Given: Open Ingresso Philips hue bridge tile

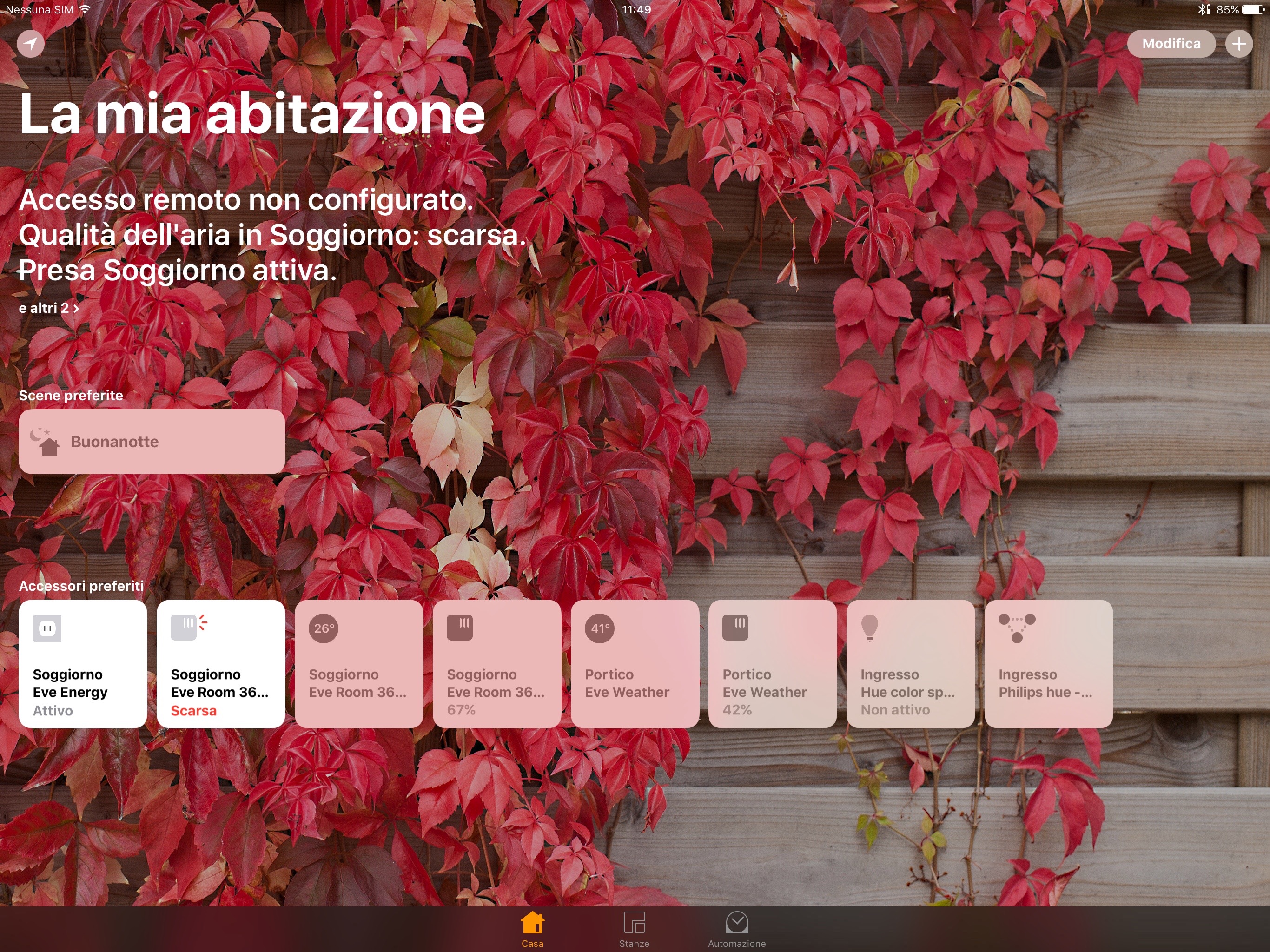Looking at the screenshot, I should tap(1048, 664).
